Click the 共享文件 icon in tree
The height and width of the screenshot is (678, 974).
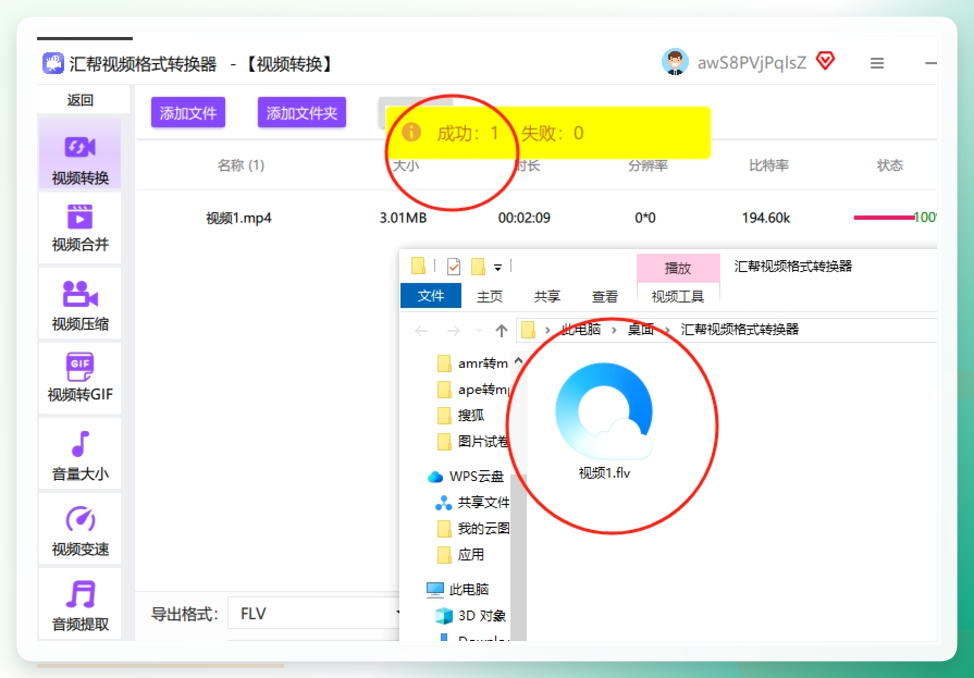tap(443, 502)
